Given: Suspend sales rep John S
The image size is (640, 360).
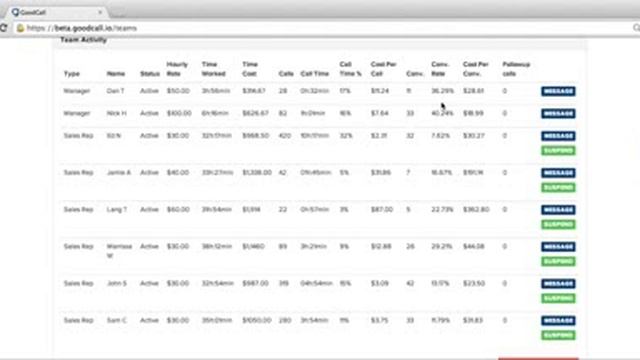Looking at the screenshot, I should (x=558, y=298).
